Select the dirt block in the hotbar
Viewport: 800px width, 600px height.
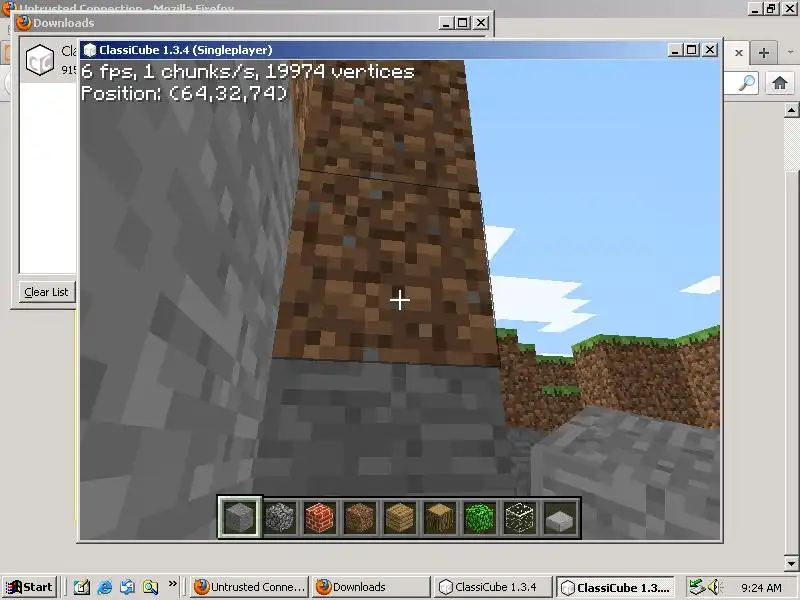point(360,517)
